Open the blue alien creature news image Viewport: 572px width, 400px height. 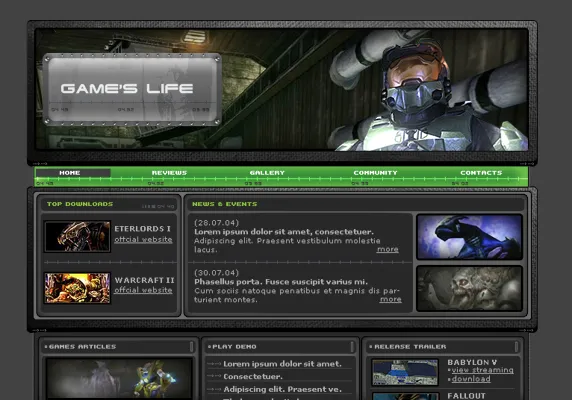[x=469, y=237]
